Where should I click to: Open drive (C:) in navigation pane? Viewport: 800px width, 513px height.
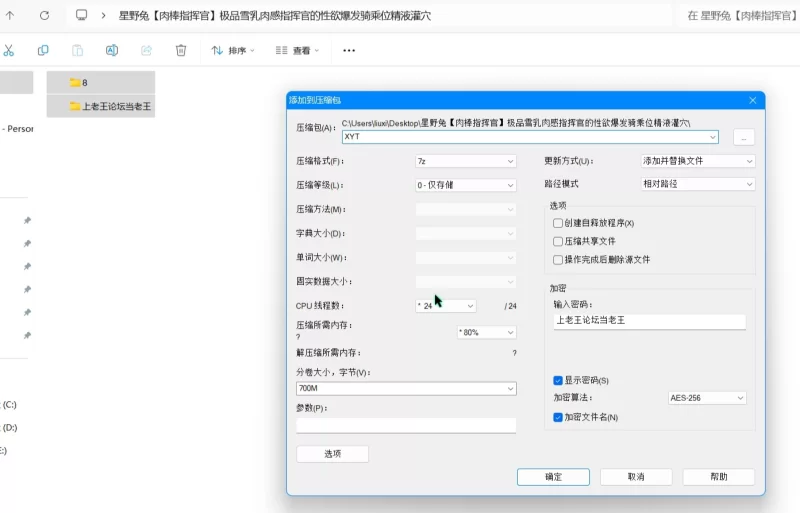9,405
